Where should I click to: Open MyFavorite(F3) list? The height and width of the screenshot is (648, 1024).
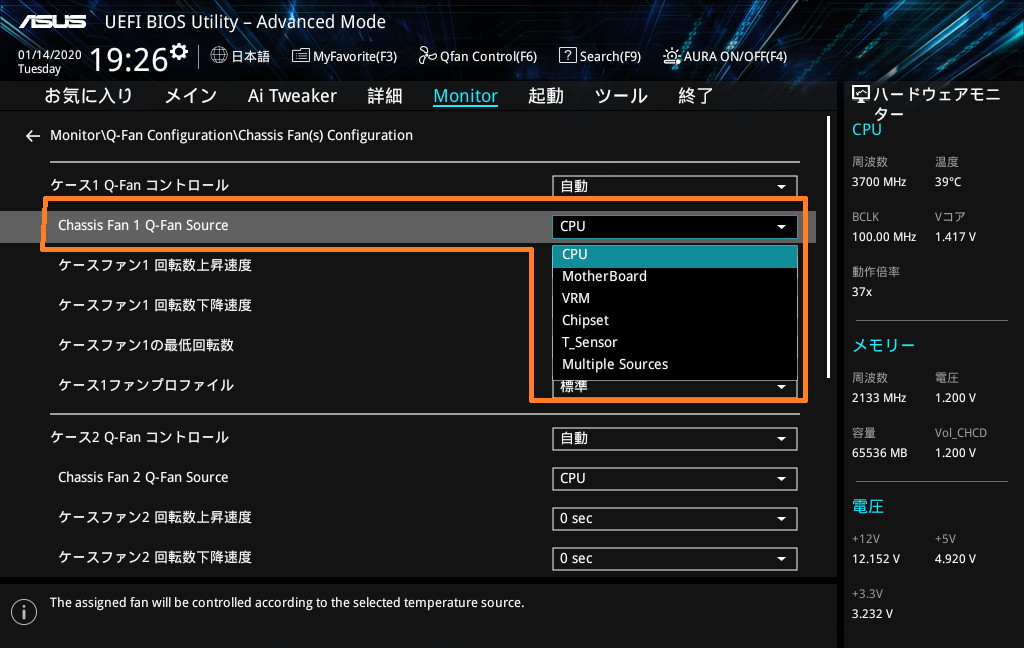click(x=344, y=56)
